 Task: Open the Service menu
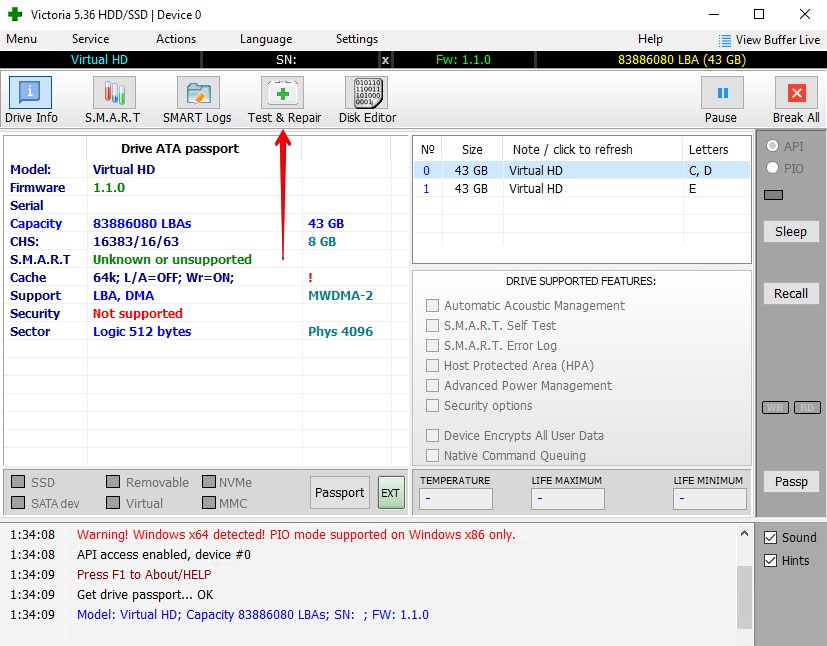[90, 39]
